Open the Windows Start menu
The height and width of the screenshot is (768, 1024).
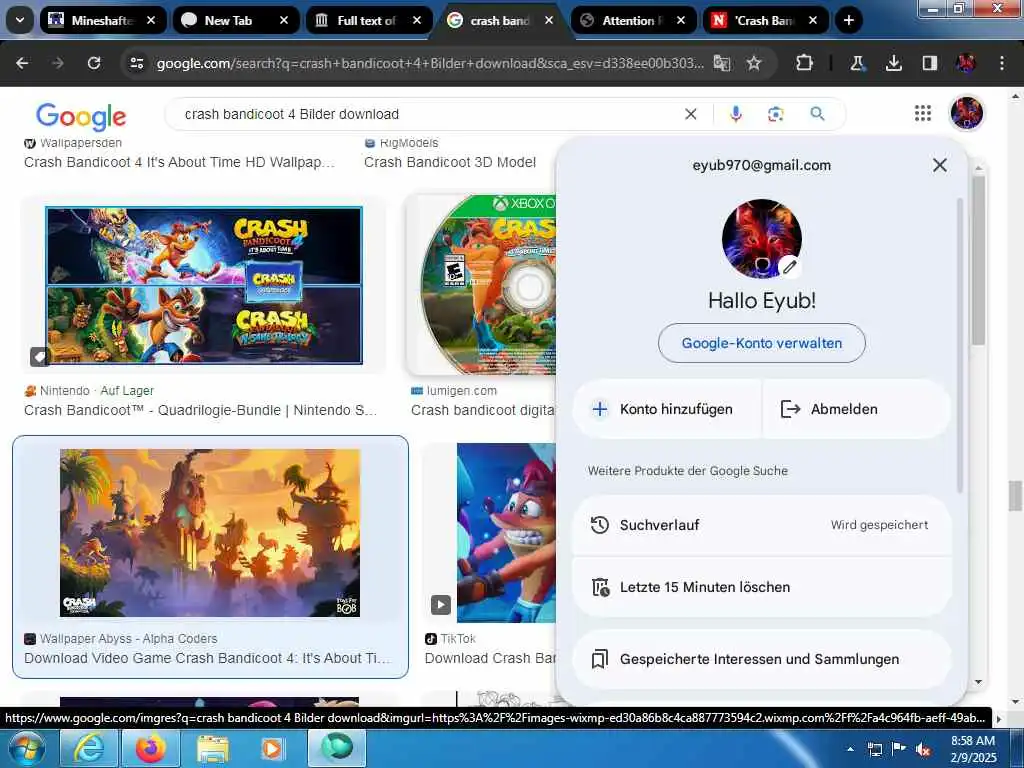point(26,748)
